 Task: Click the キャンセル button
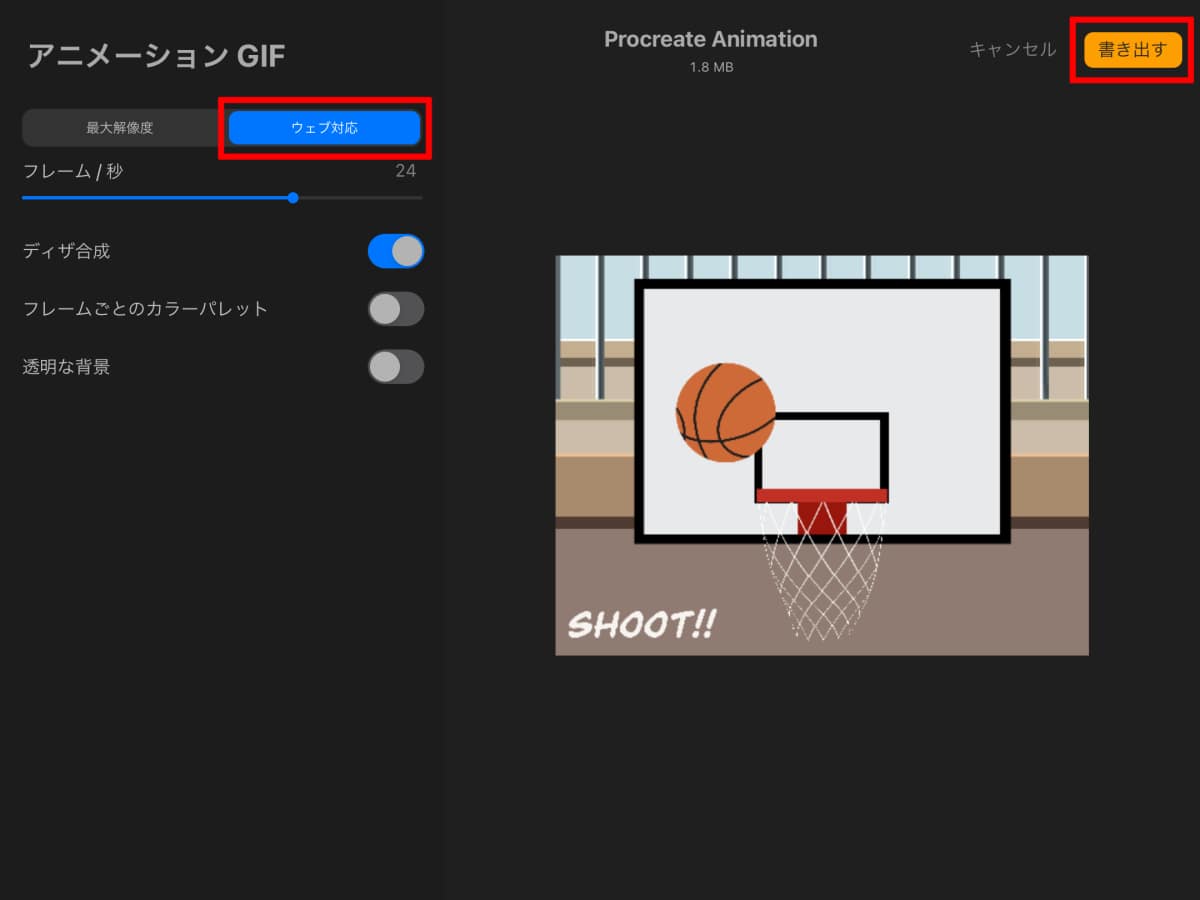click(1012, 49)
